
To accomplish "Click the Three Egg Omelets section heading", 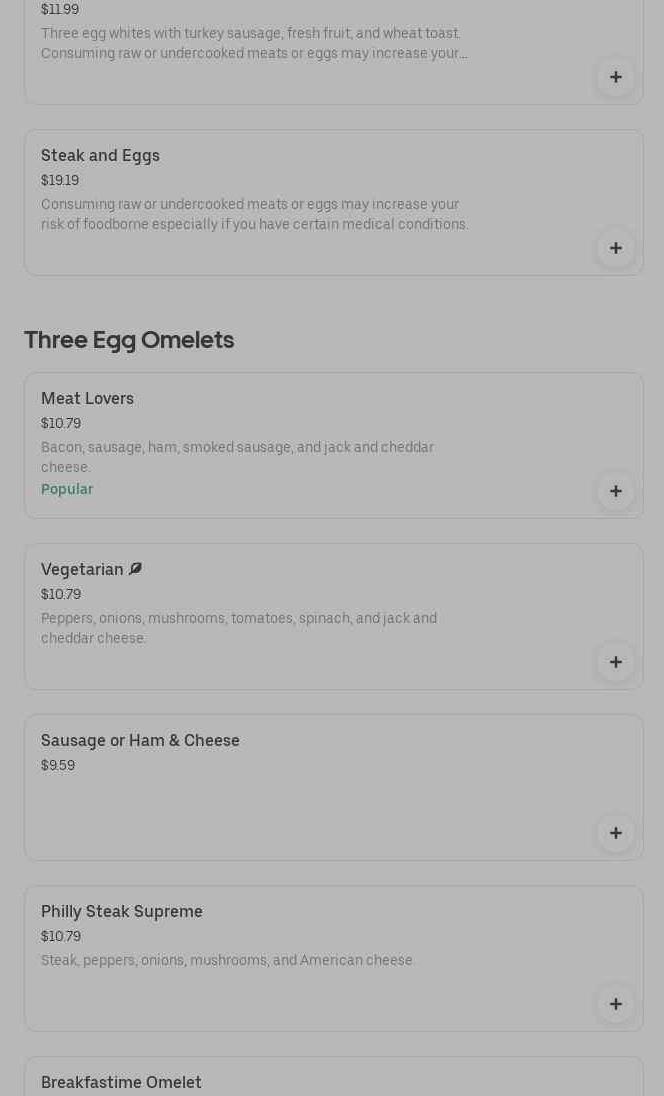I will click(x=129, y=340).
